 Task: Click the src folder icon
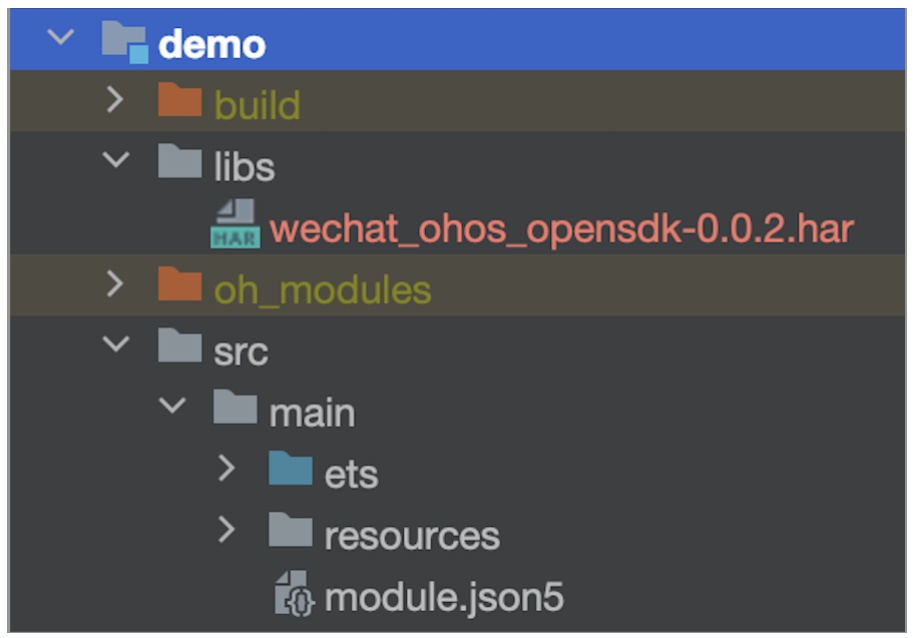click(180, 348)
